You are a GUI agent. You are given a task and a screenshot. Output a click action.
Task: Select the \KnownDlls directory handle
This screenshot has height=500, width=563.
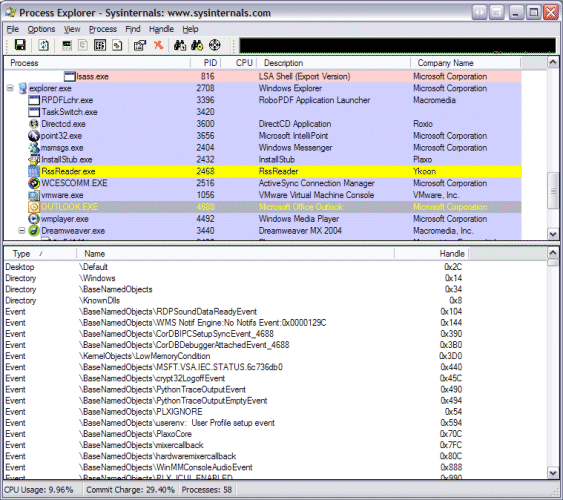point(99,300)
